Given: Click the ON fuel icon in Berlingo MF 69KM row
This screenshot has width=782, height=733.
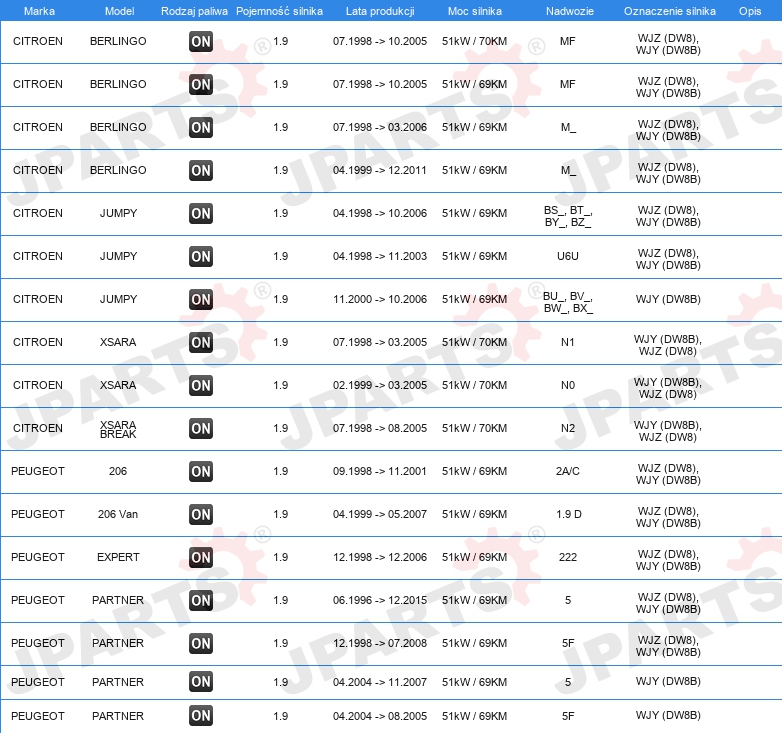Looking at the screenshot, I should coord(201,84).
